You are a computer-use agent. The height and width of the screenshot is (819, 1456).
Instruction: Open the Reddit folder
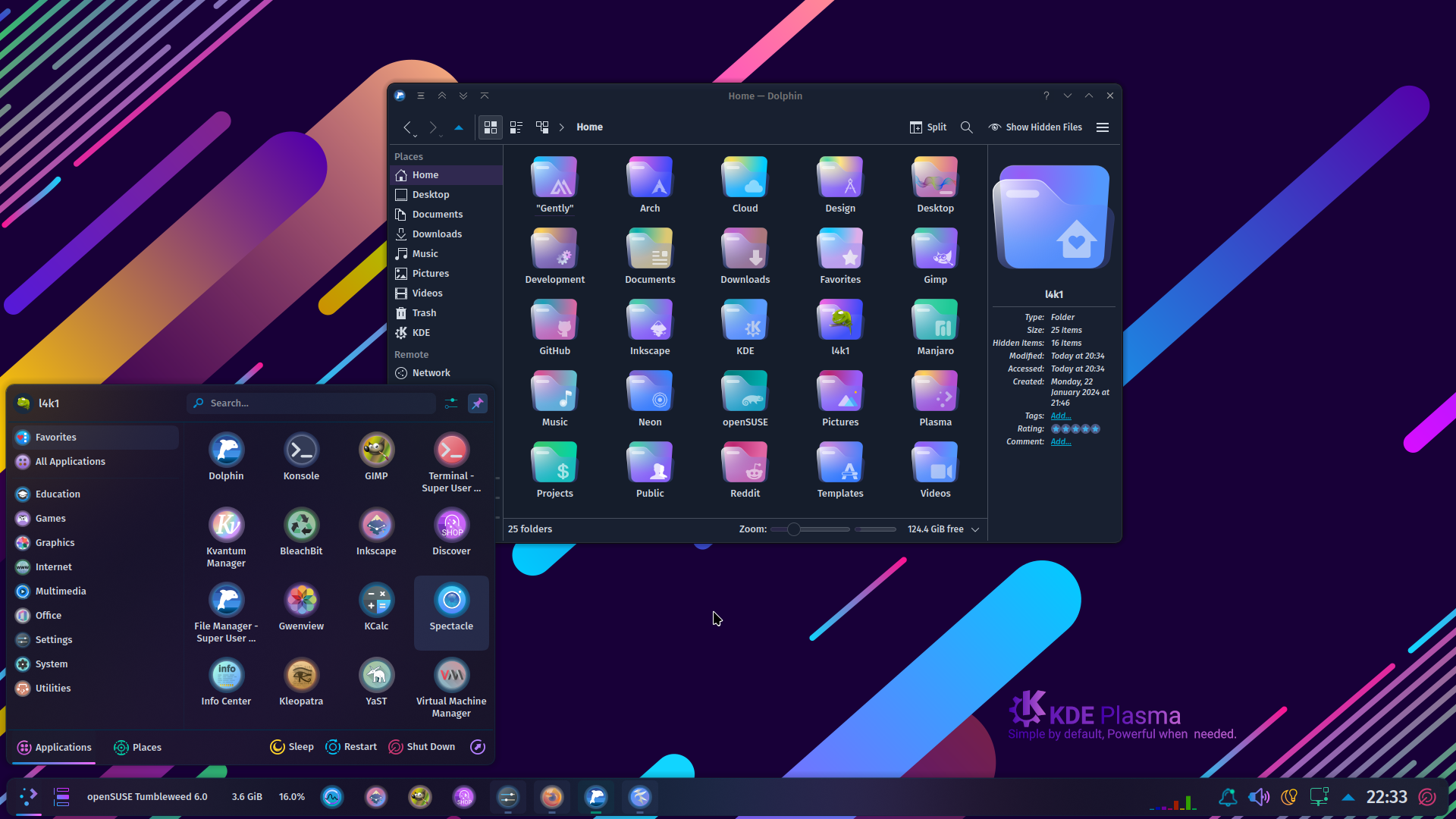tap(745, 470)
